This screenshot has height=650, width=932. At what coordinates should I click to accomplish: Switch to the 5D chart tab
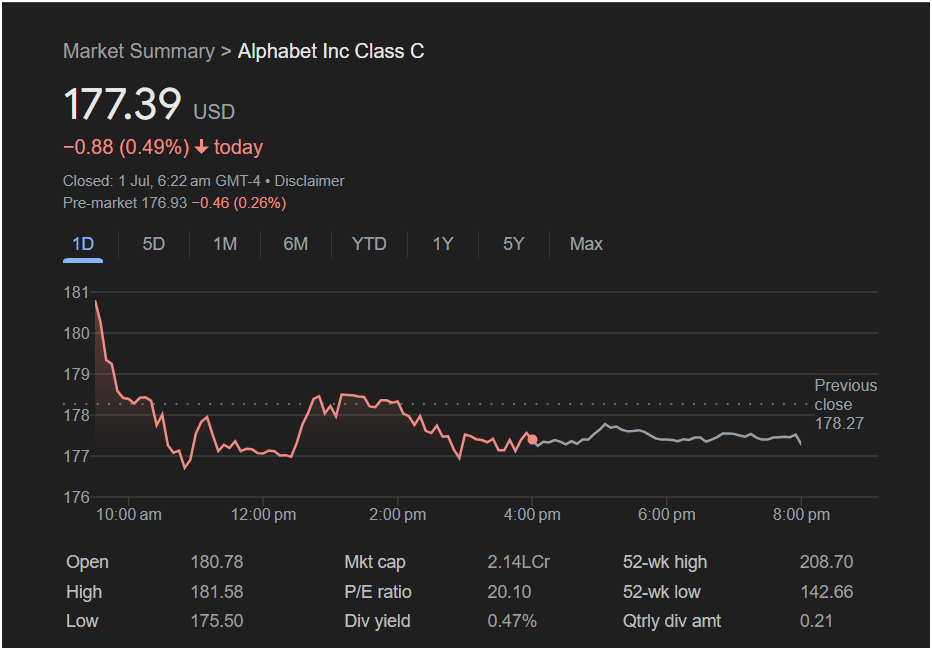(153, 244)
